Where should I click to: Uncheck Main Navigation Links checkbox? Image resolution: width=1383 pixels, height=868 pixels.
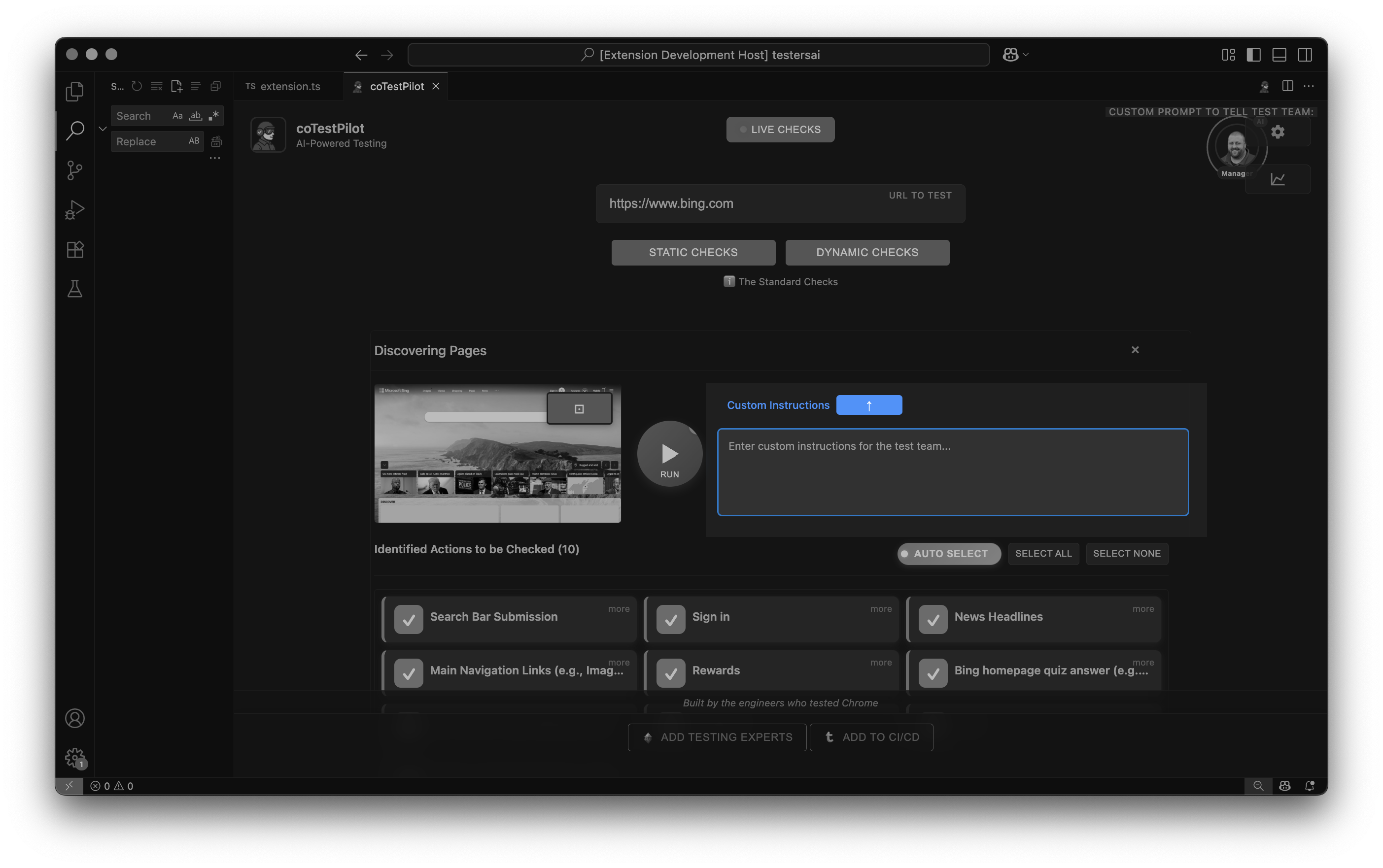pyautogui.click(x=409, y=673)
